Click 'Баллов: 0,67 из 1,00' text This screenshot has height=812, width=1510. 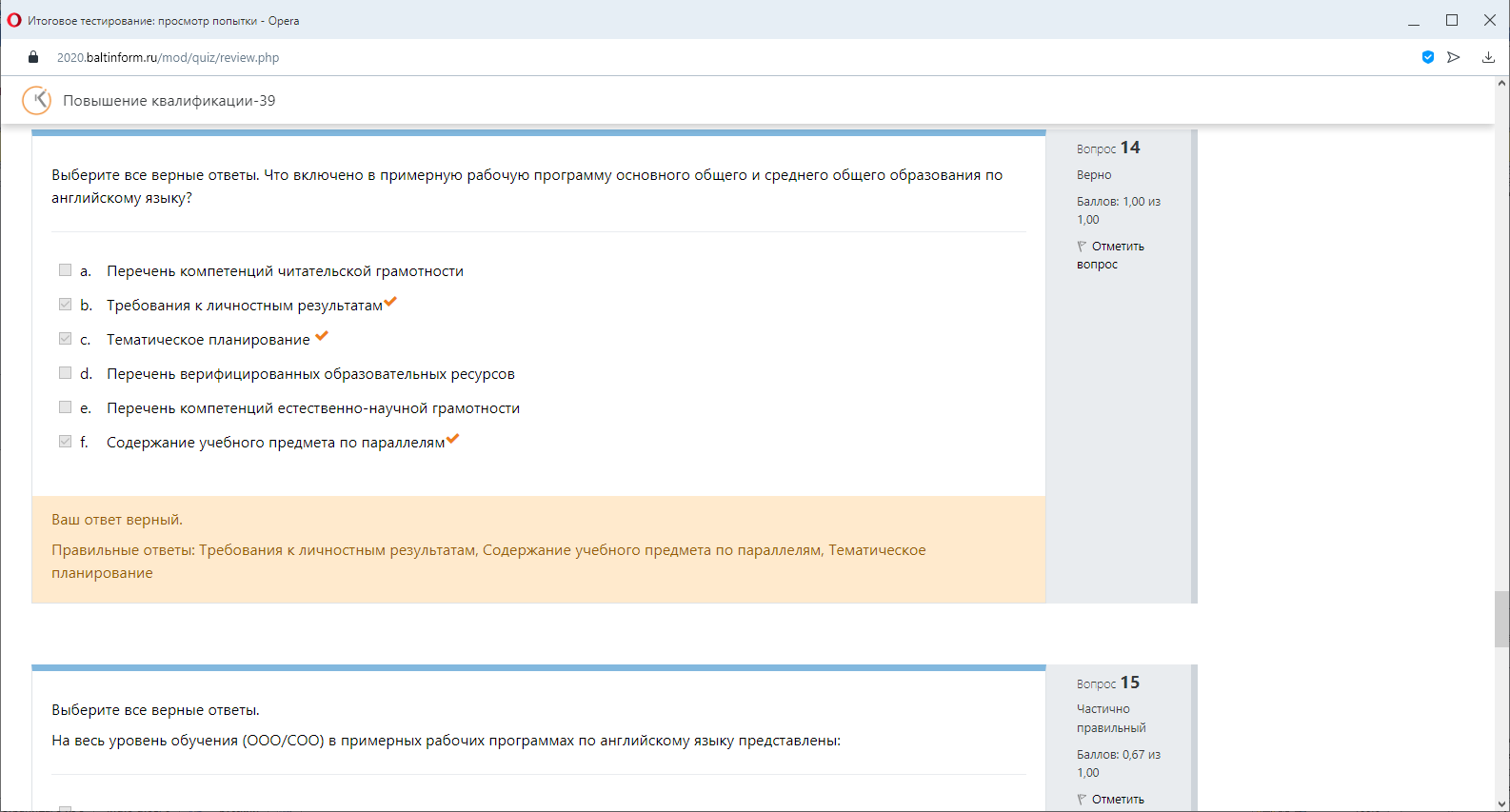pos(1119,763)
